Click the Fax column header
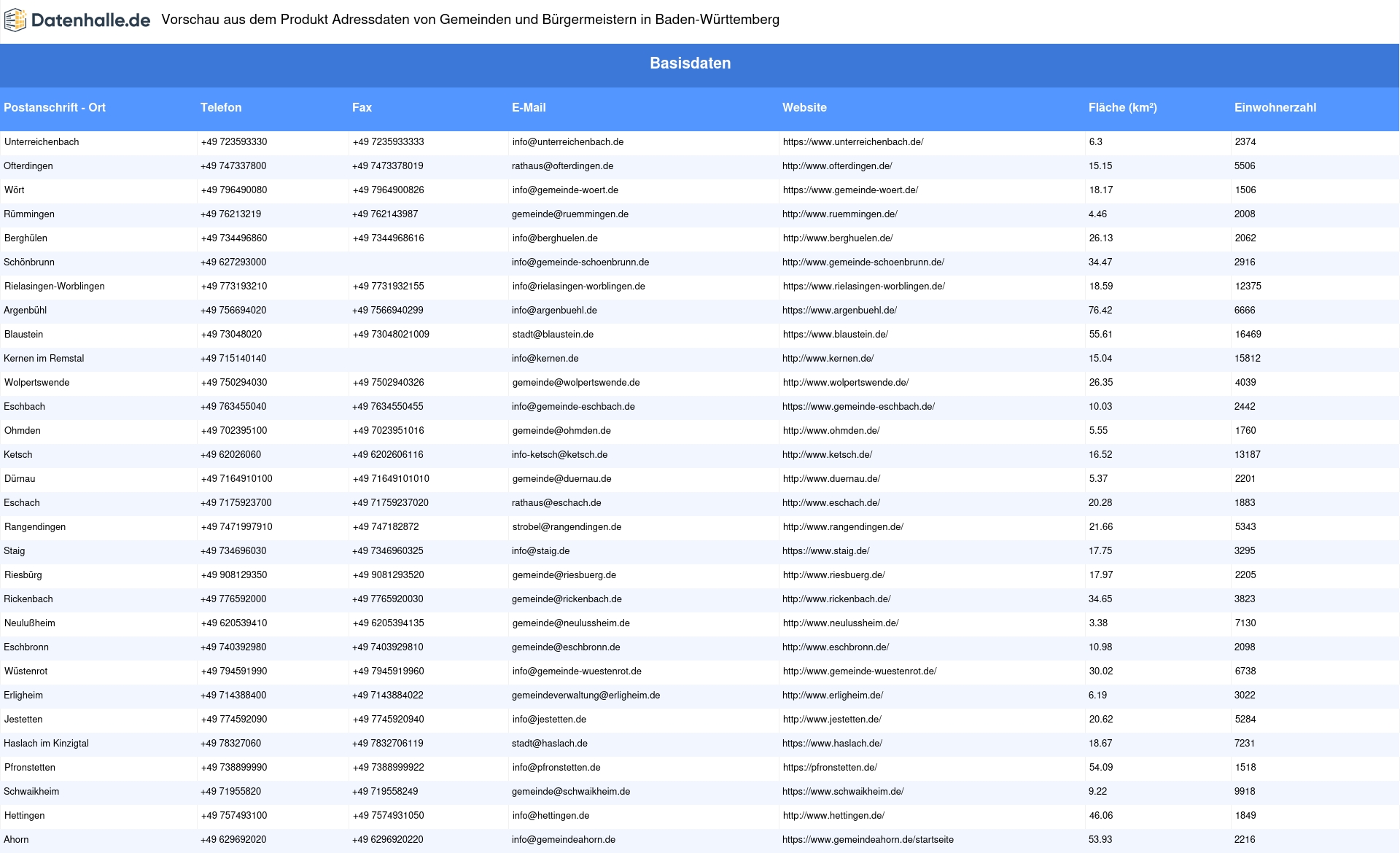Image resolution: width=1400 pixels, height=853 pixels. [362, 107]
